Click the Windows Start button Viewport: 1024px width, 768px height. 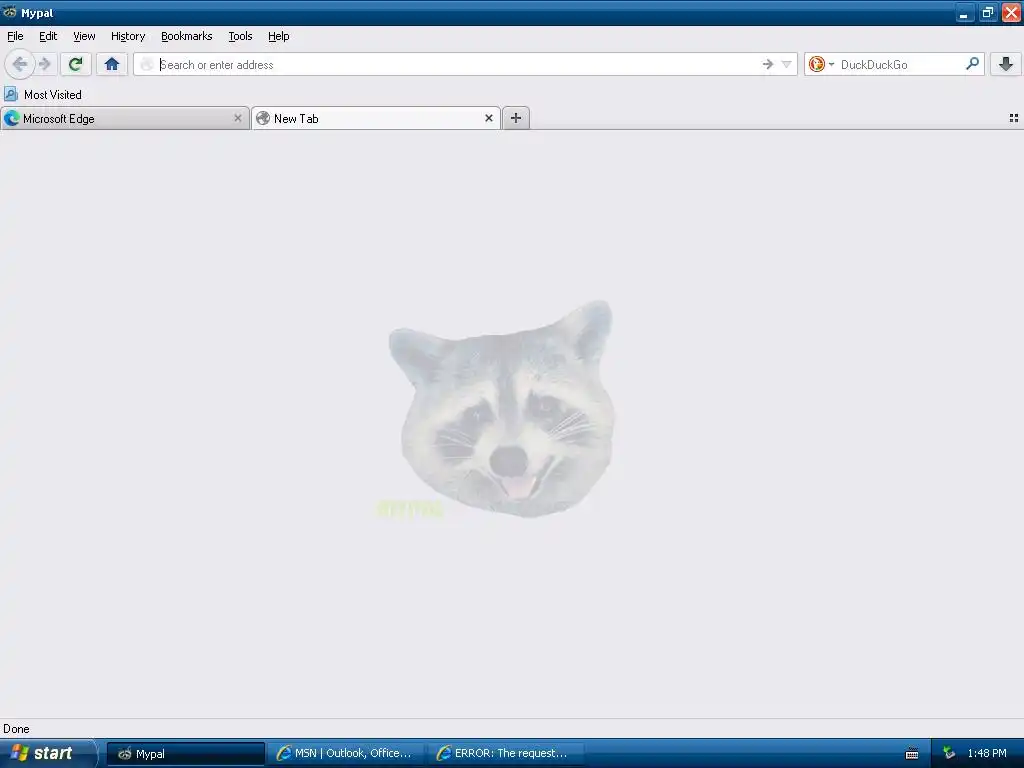pos(47,753)
